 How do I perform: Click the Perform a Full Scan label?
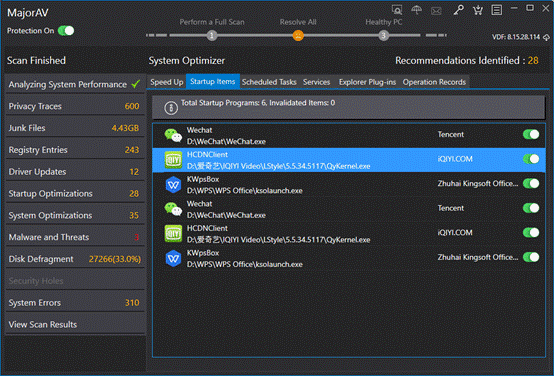pos(212,22)
